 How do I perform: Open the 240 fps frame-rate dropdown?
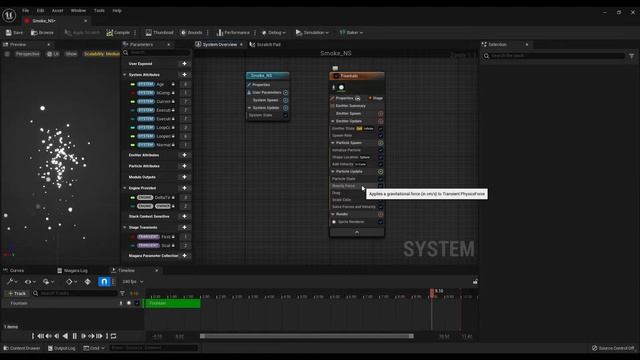coord(133,282)
